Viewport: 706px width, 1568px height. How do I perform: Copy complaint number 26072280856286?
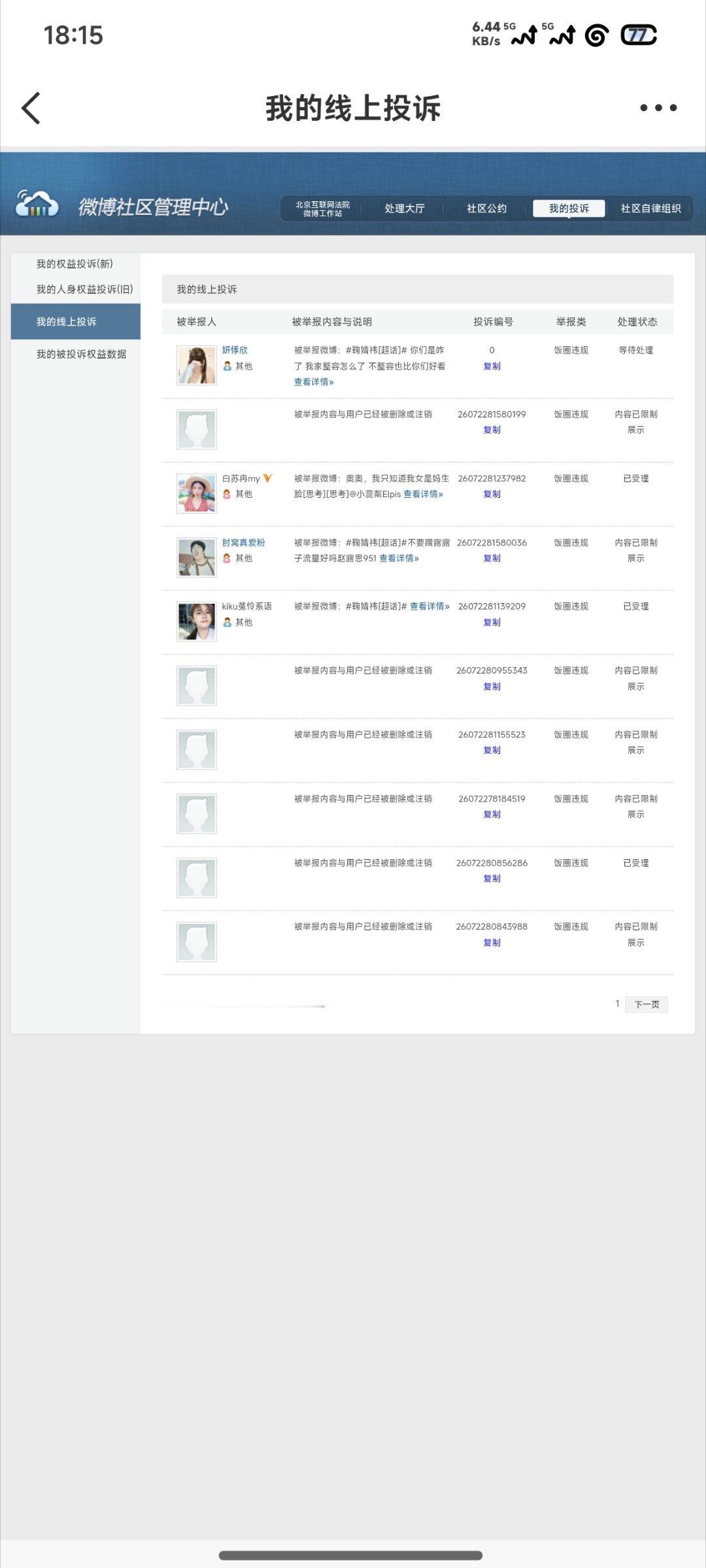(x=492, y=878)
